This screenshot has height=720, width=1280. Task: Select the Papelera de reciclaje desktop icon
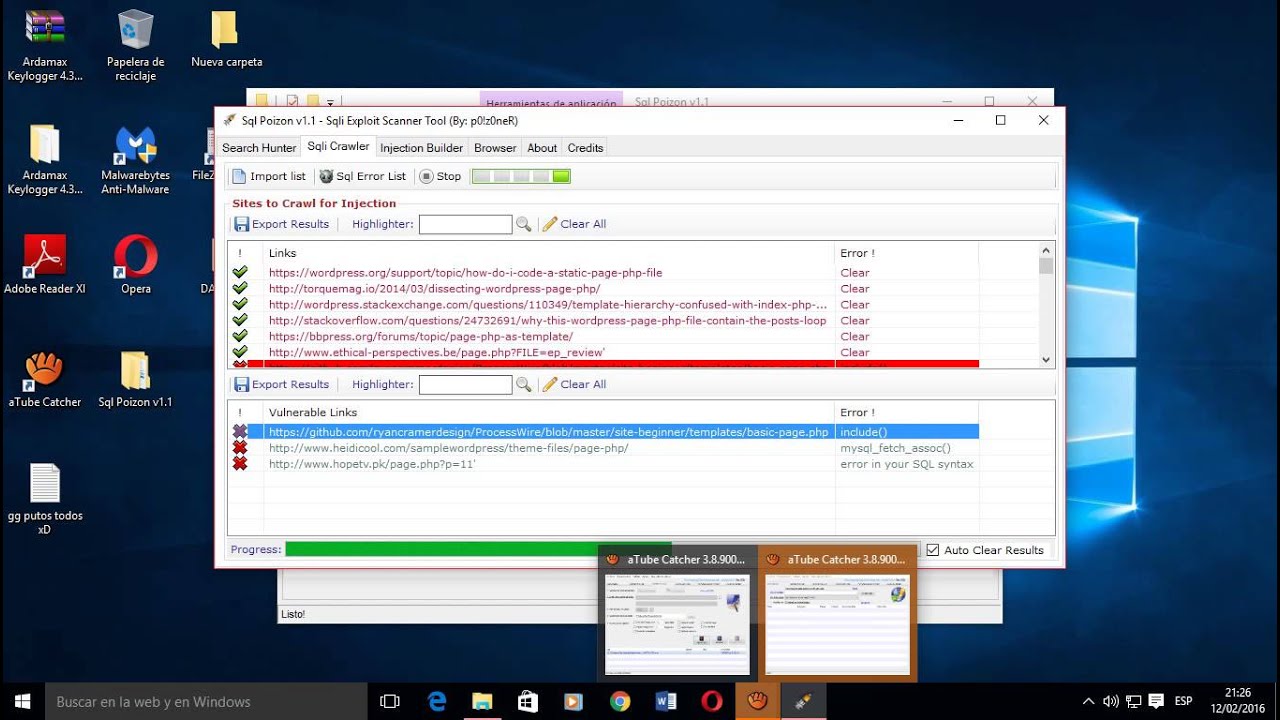tap(135, 46)
